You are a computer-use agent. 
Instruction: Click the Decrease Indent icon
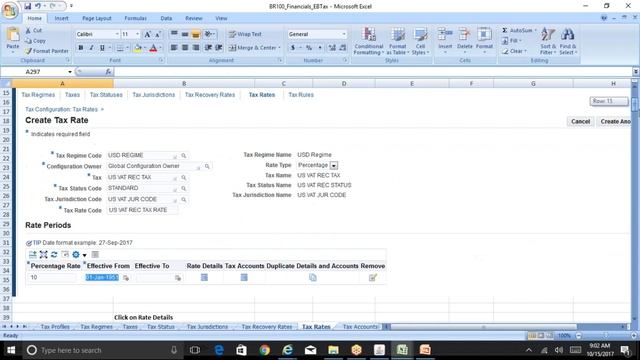(208, 48)
